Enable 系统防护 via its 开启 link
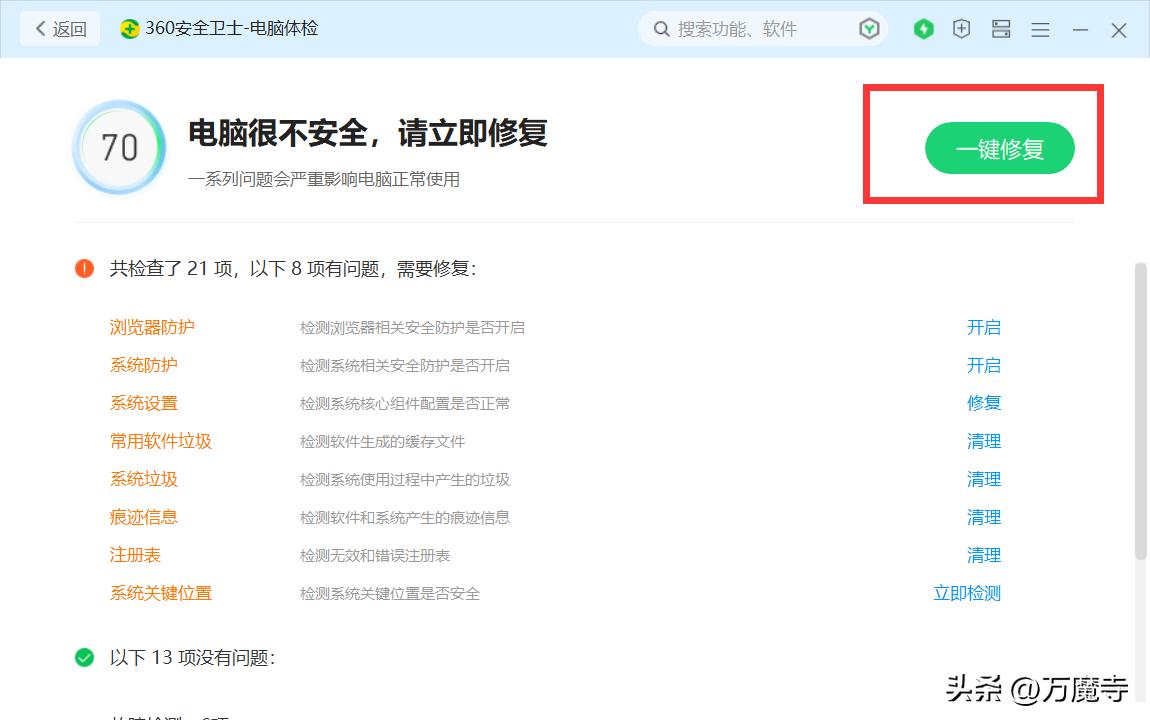This screenshot has width=1150, height=725. click(984, 365)
